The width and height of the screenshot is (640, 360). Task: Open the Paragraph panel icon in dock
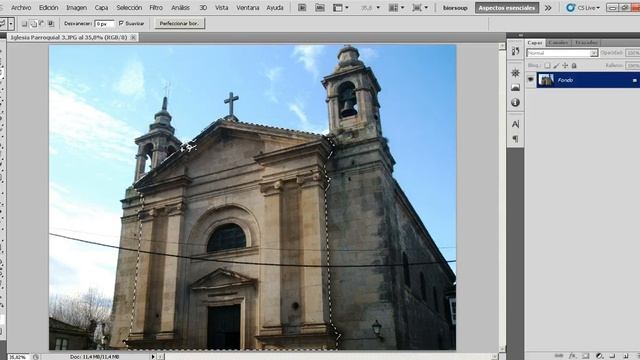(515, 139)
